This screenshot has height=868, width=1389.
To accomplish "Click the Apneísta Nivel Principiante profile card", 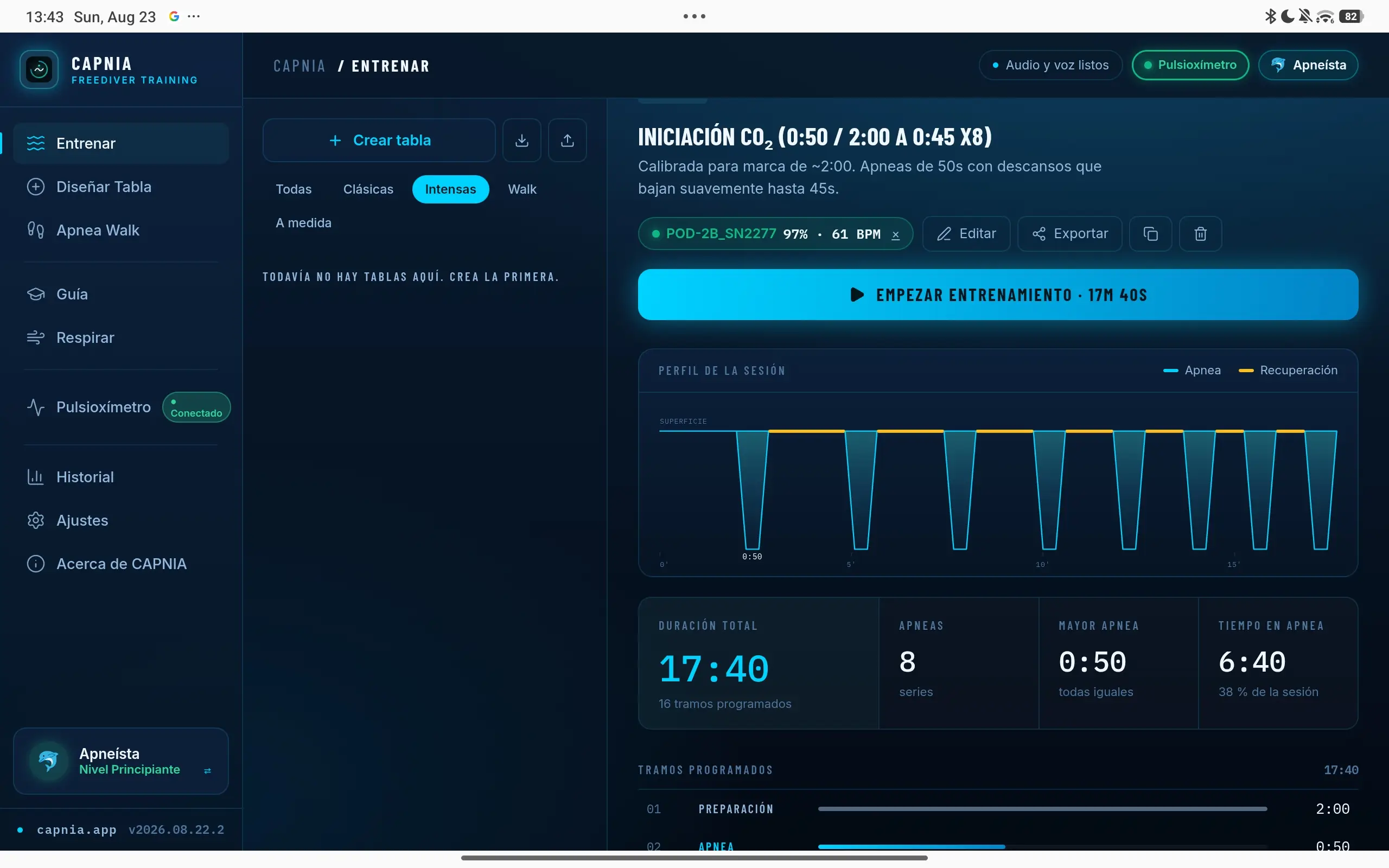I will pyautogui.click(x=121, y=761).
